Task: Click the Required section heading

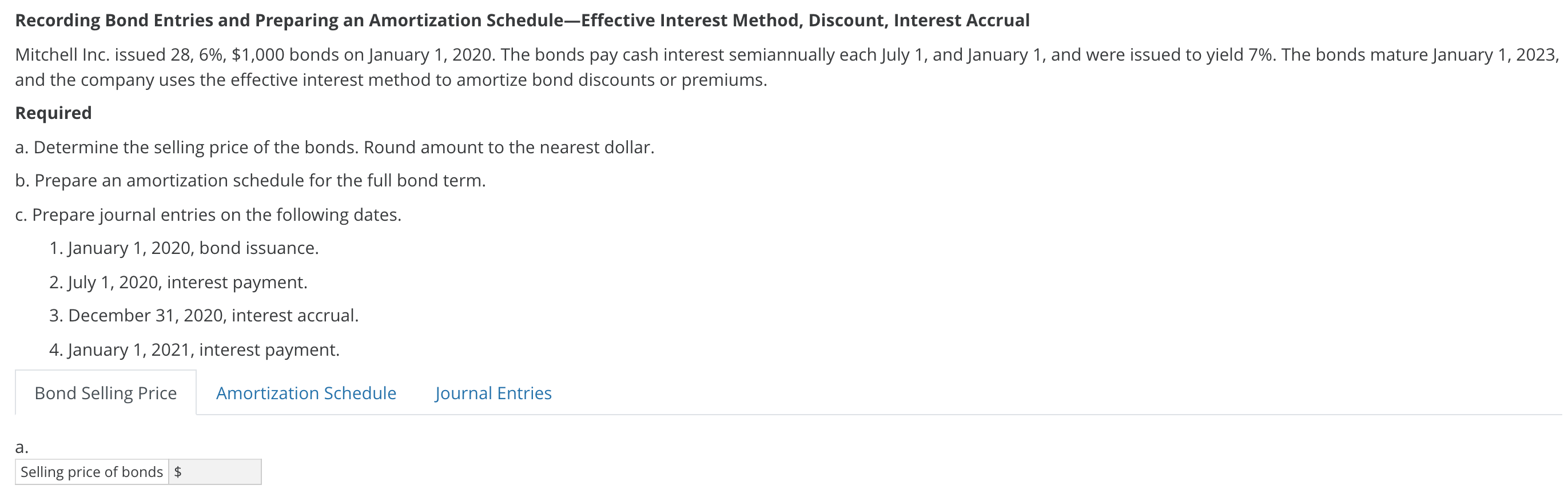Action: click(x=54, y=112)
